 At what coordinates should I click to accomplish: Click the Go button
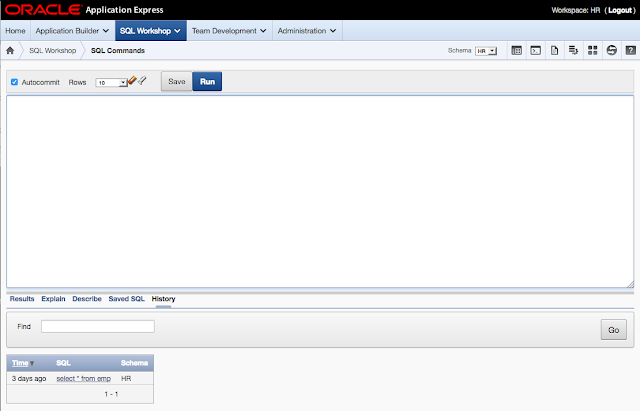coord(613,330)
